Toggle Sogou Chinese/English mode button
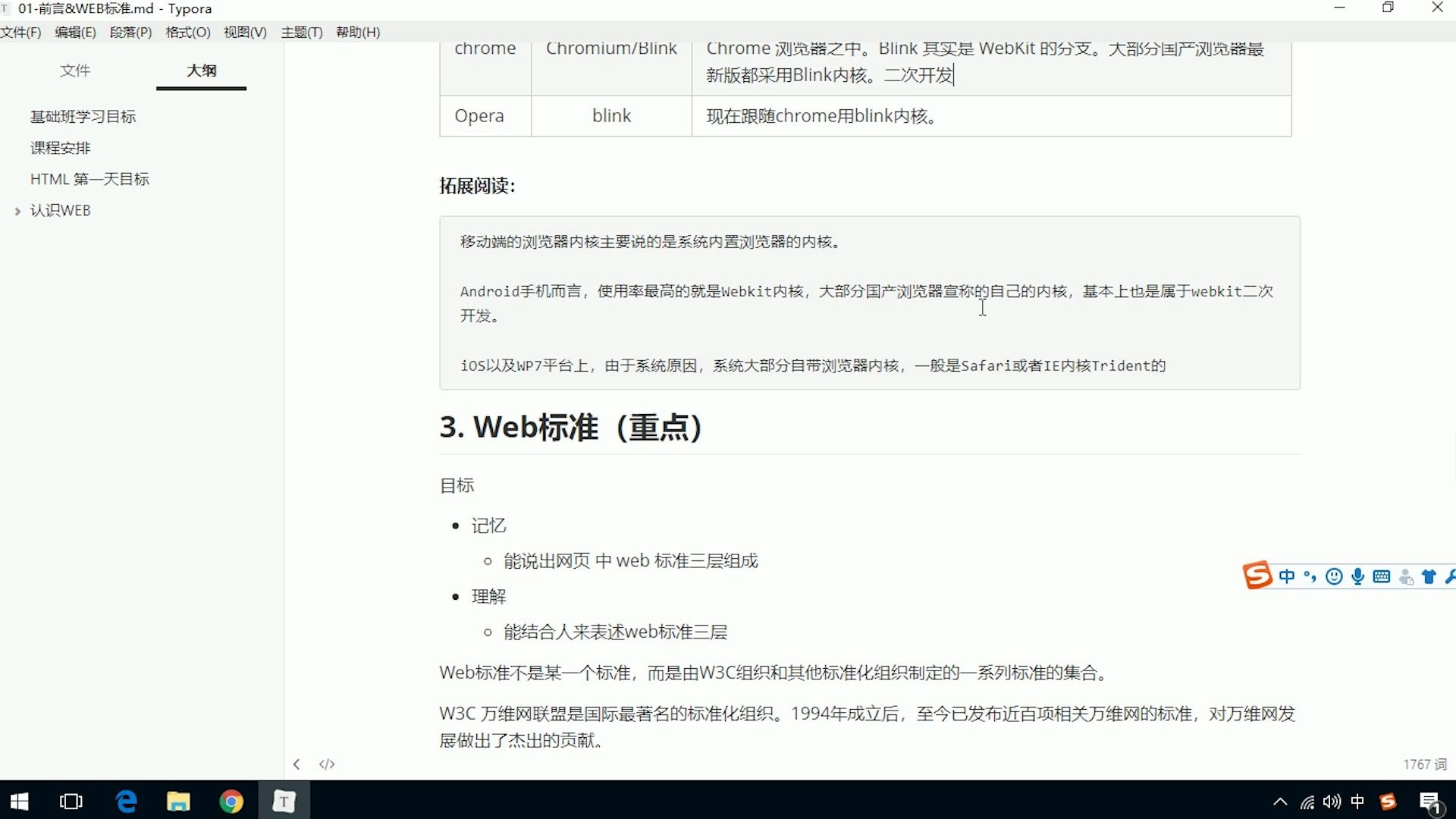 [1287, 576]
